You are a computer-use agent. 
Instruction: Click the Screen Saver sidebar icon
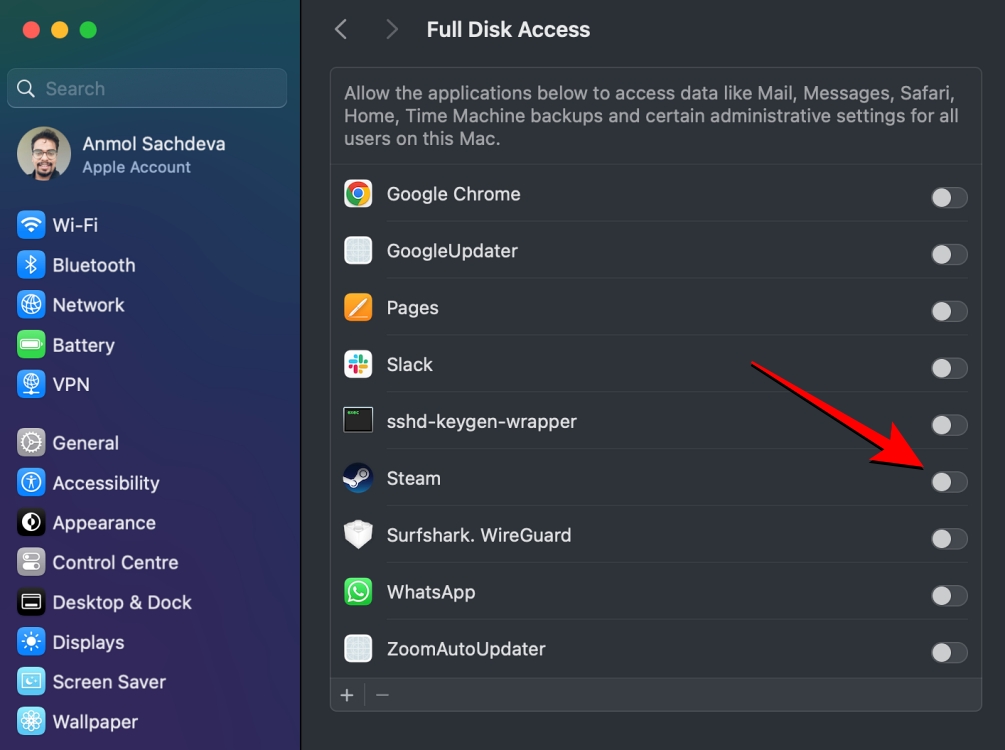pos(31,682)
